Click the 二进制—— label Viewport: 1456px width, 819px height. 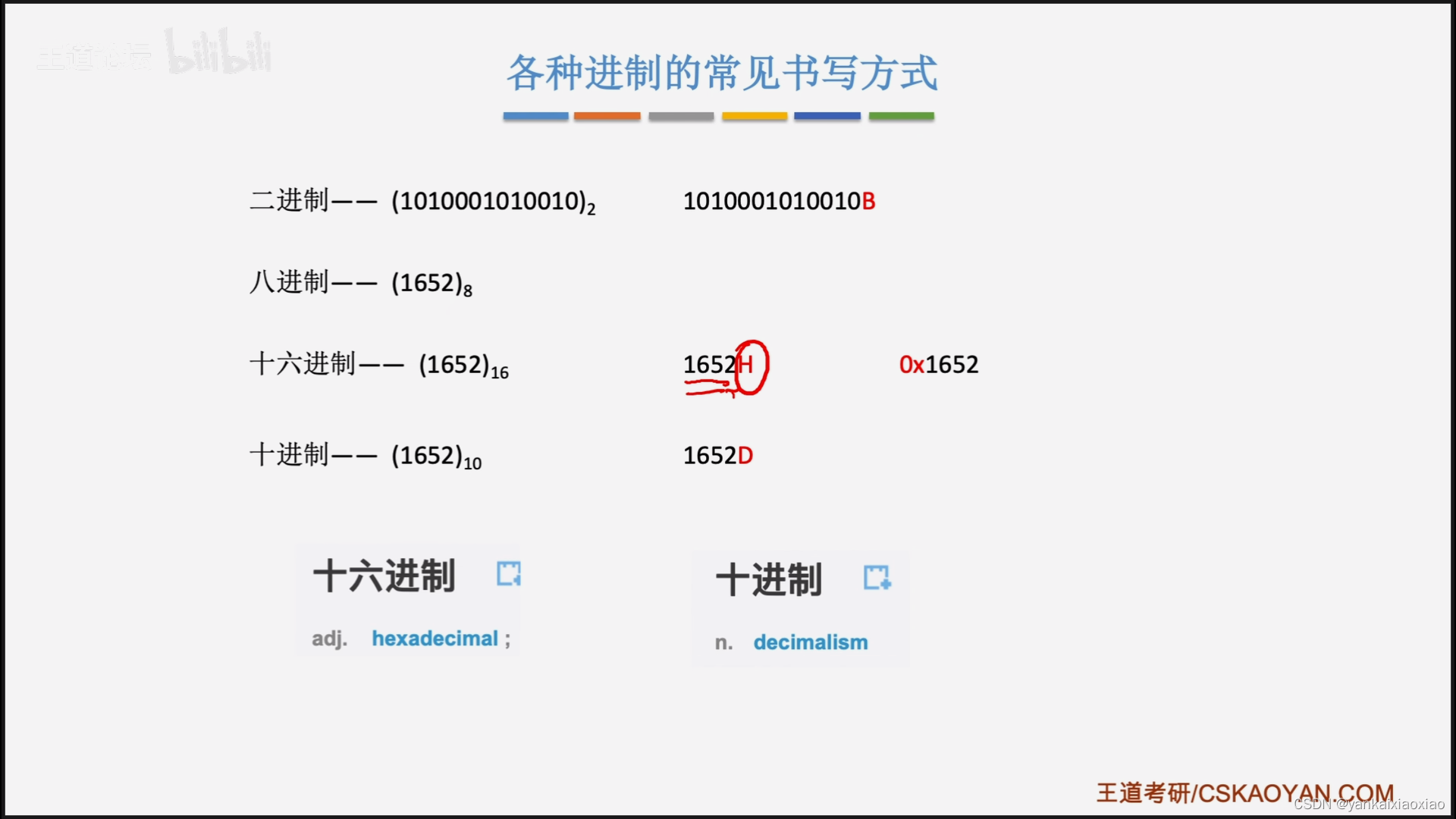tap(313, 201)
